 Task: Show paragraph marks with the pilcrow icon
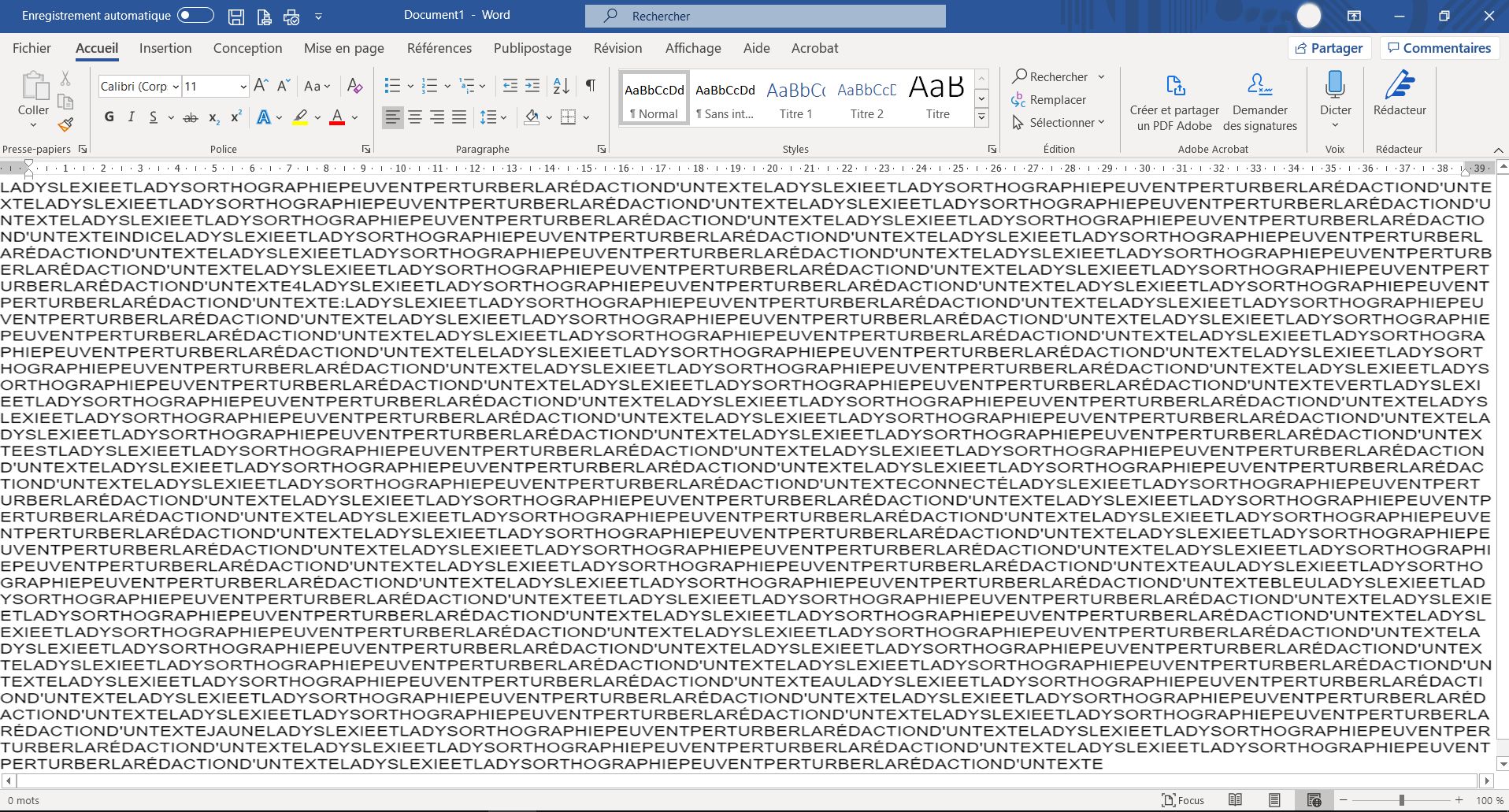(x=590, y=86)
